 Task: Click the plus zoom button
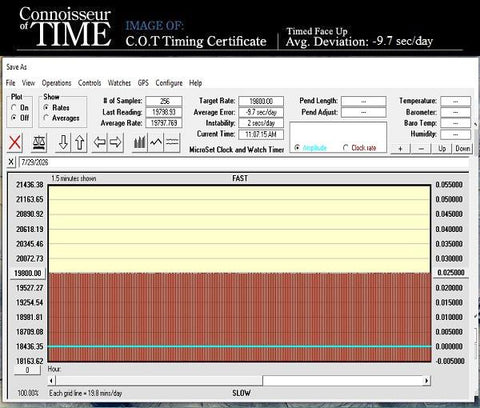pyautogui.click(x=400, y=148)
